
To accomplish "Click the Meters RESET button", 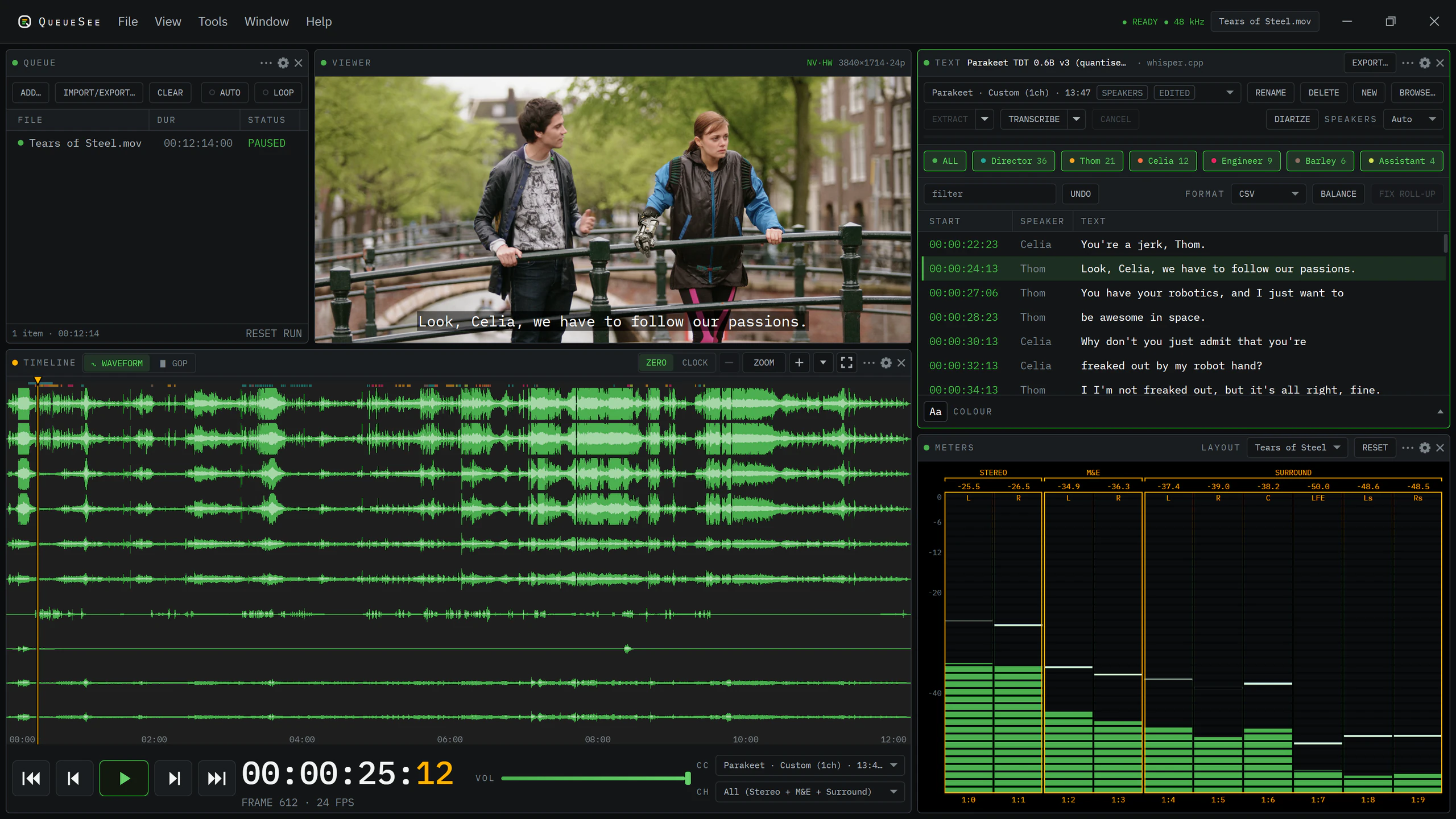I will (1375, 448).
